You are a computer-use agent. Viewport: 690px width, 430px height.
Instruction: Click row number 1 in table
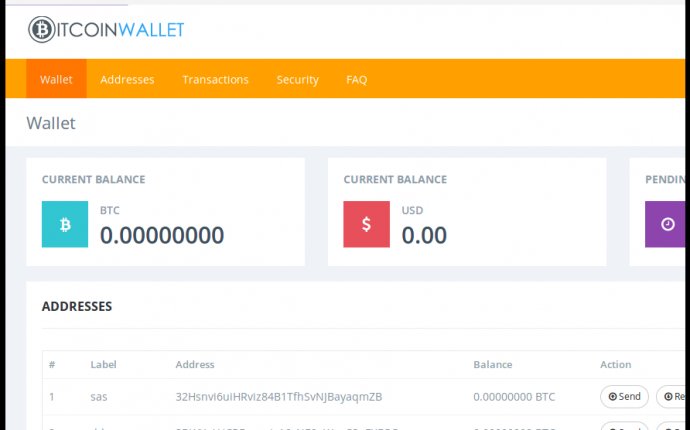[52, 397]
